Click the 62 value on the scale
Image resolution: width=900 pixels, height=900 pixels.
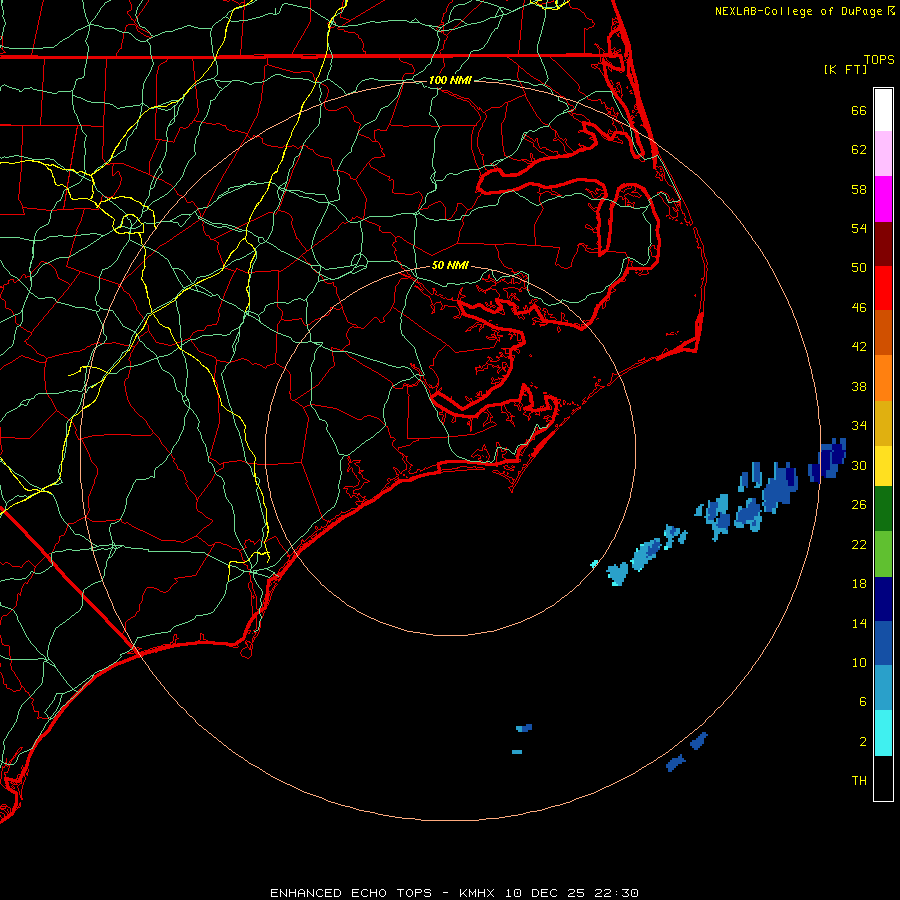pos(859,150)
